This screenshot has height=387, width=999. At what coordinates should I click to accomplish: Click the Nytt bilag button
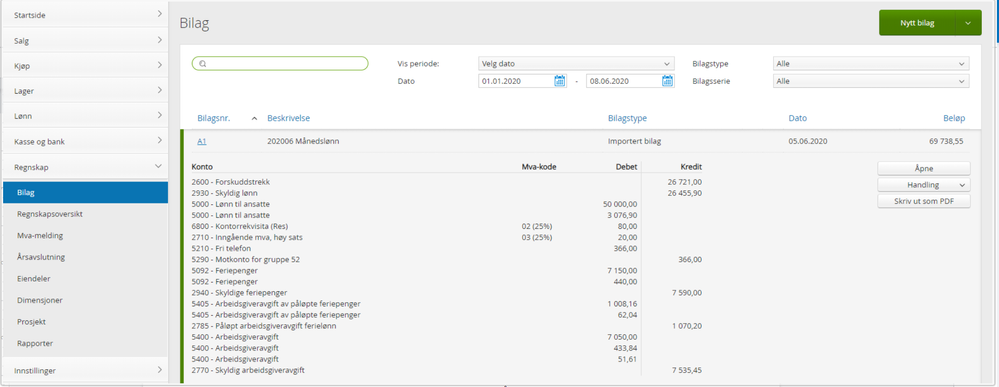[x=917, y=23]
